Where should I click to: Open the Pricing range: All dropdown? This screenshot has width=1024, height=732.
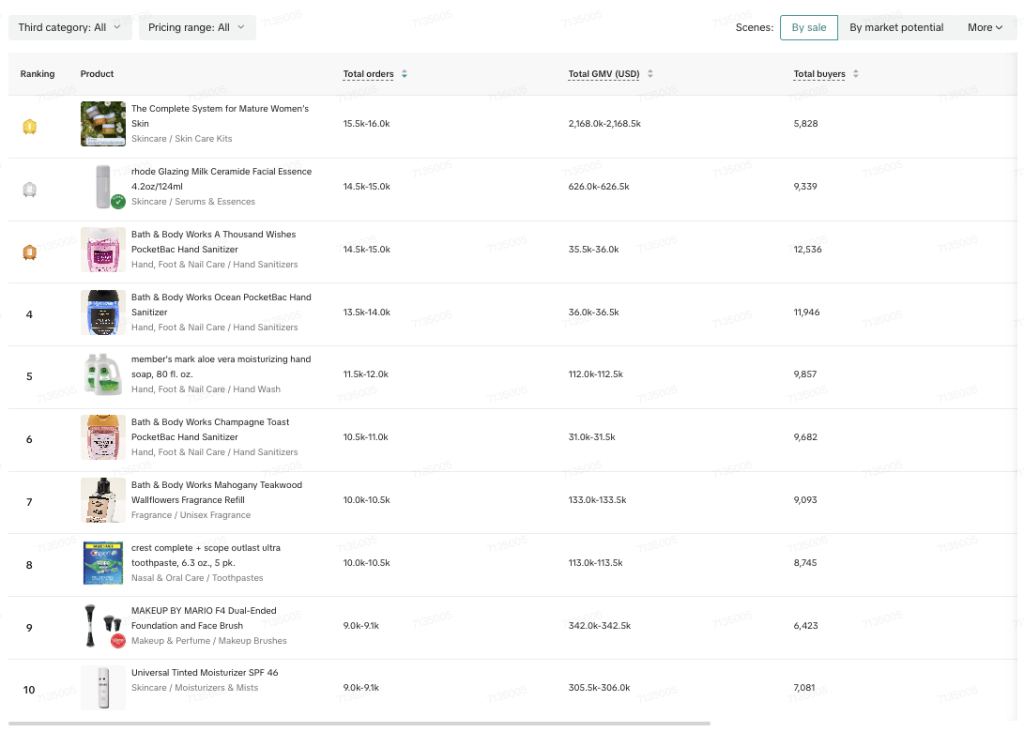pyautogui.click(x=197, y=27)
